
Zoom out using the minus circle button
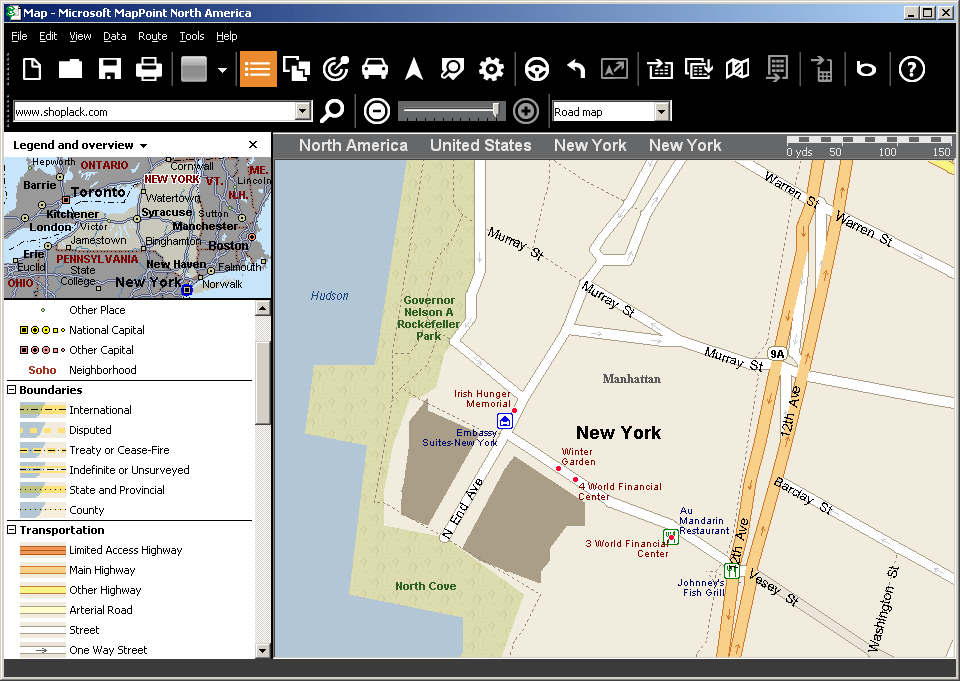(377, 111)
